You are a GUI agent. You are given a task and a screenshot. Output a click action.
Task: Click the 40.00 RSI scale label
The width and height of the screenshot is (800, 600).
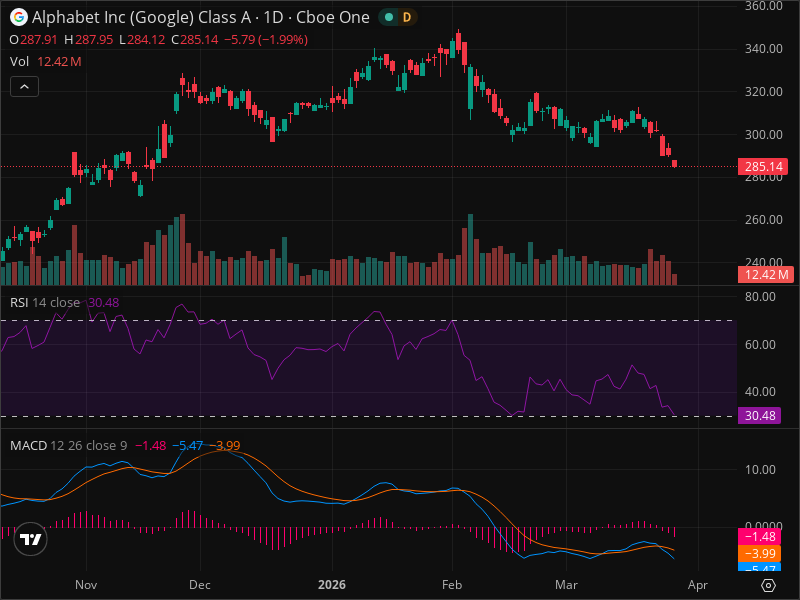[x=760, y=392]
